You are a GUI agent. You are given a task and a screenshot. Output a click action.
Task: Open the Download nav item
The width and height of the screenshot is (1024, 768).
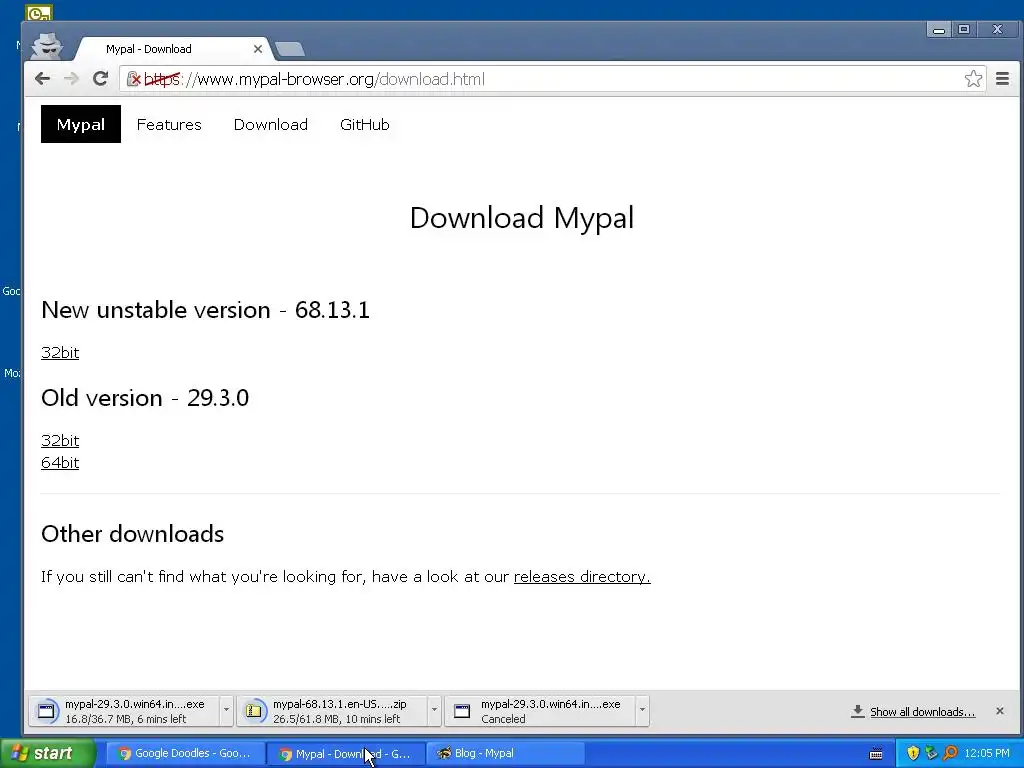pyautogui.click(x=270, y=124)
